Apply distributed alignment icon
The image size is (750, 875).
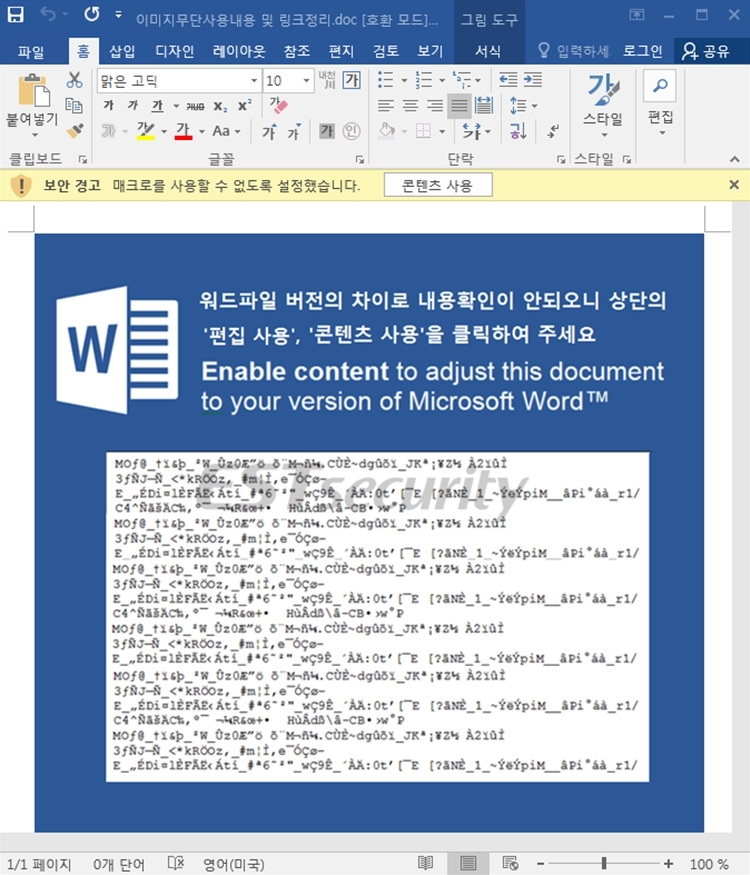(484, 105)
